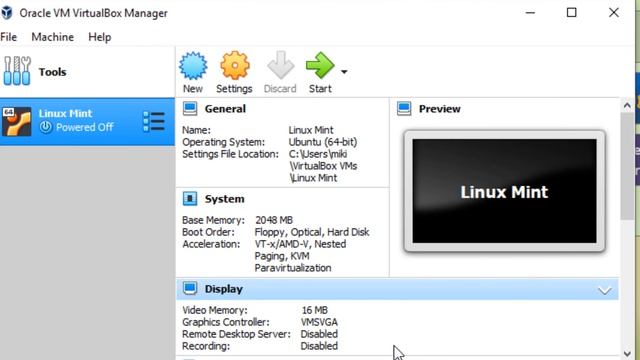Start the VM with the green arrow
This screenshot has height=360, width=640.
(x=320, y=65)
